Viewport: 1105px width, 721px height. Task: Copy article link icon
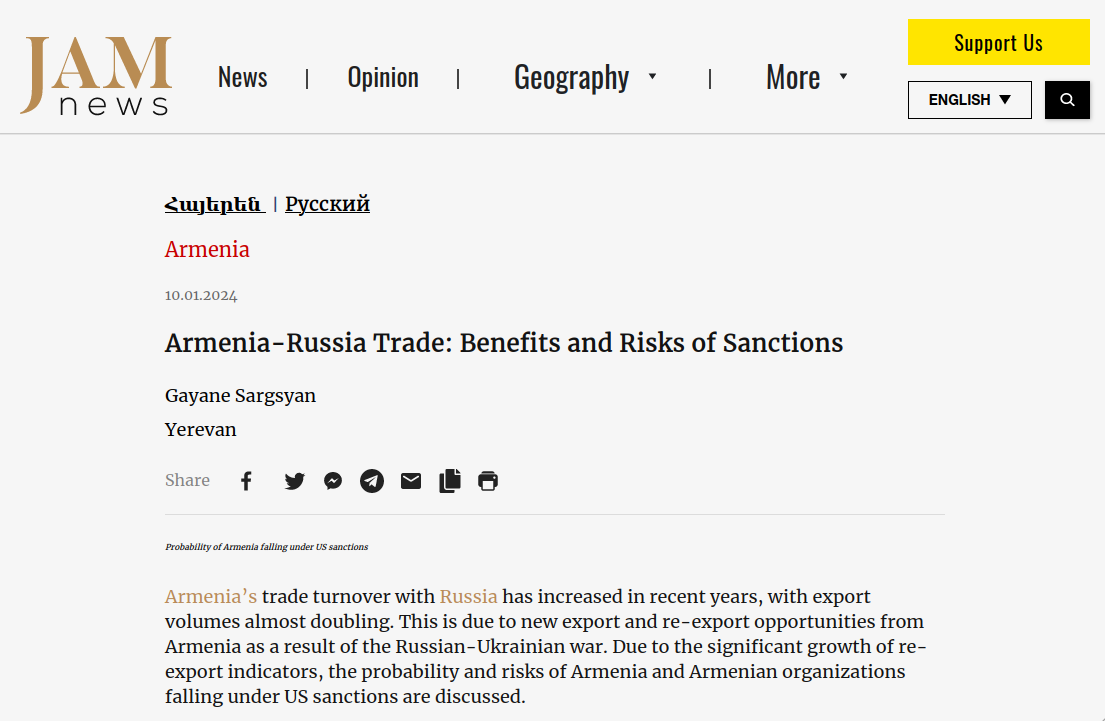tap(450, 481)
